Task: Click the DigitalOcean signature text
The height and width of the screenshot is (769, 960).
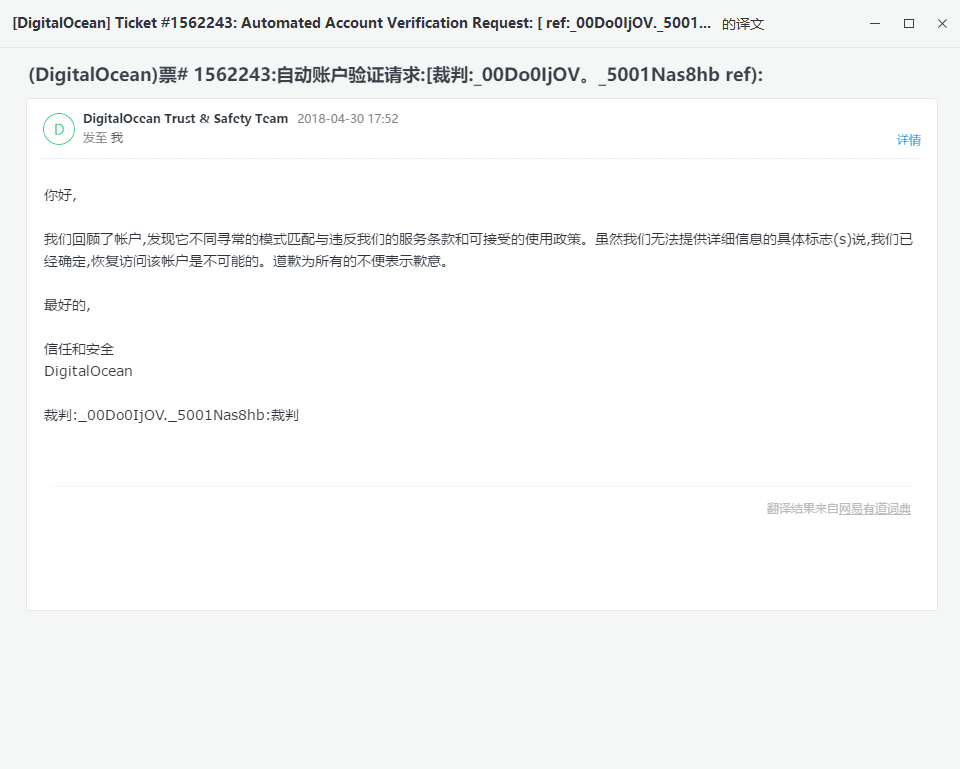Action: click(x=88, y=371)
